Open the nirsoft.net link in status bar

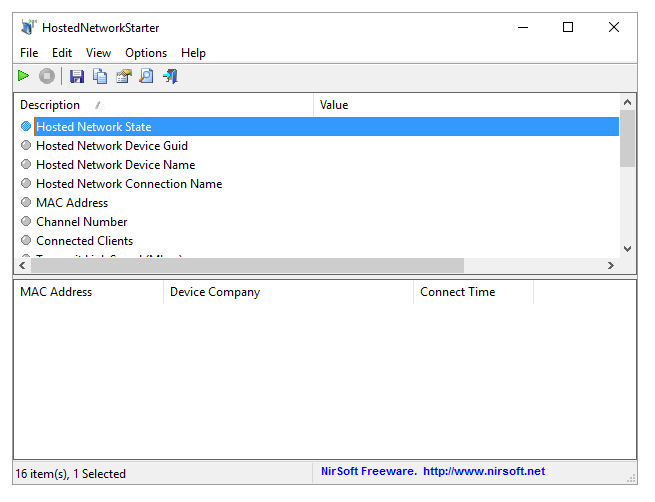click(484, 471)
